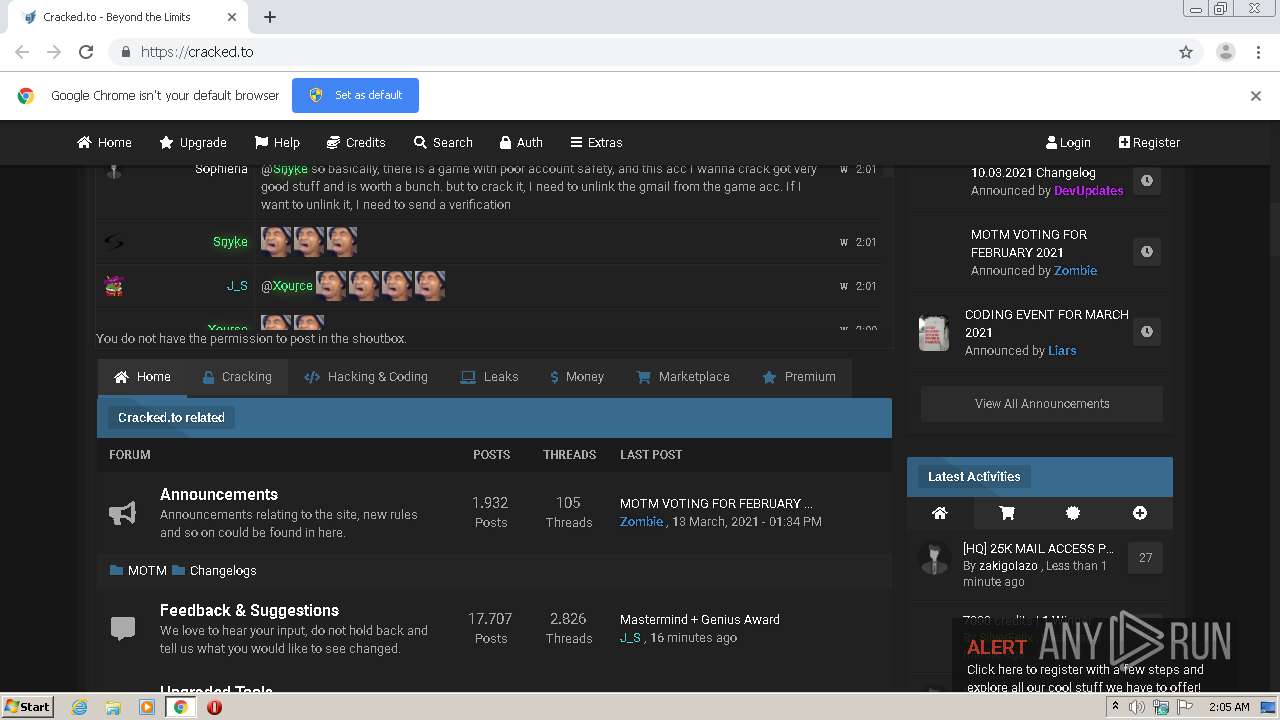Open Zombie's profile in the last post column
The height and width of the screenshot is (720, 1280).
[x=641, y=521]
